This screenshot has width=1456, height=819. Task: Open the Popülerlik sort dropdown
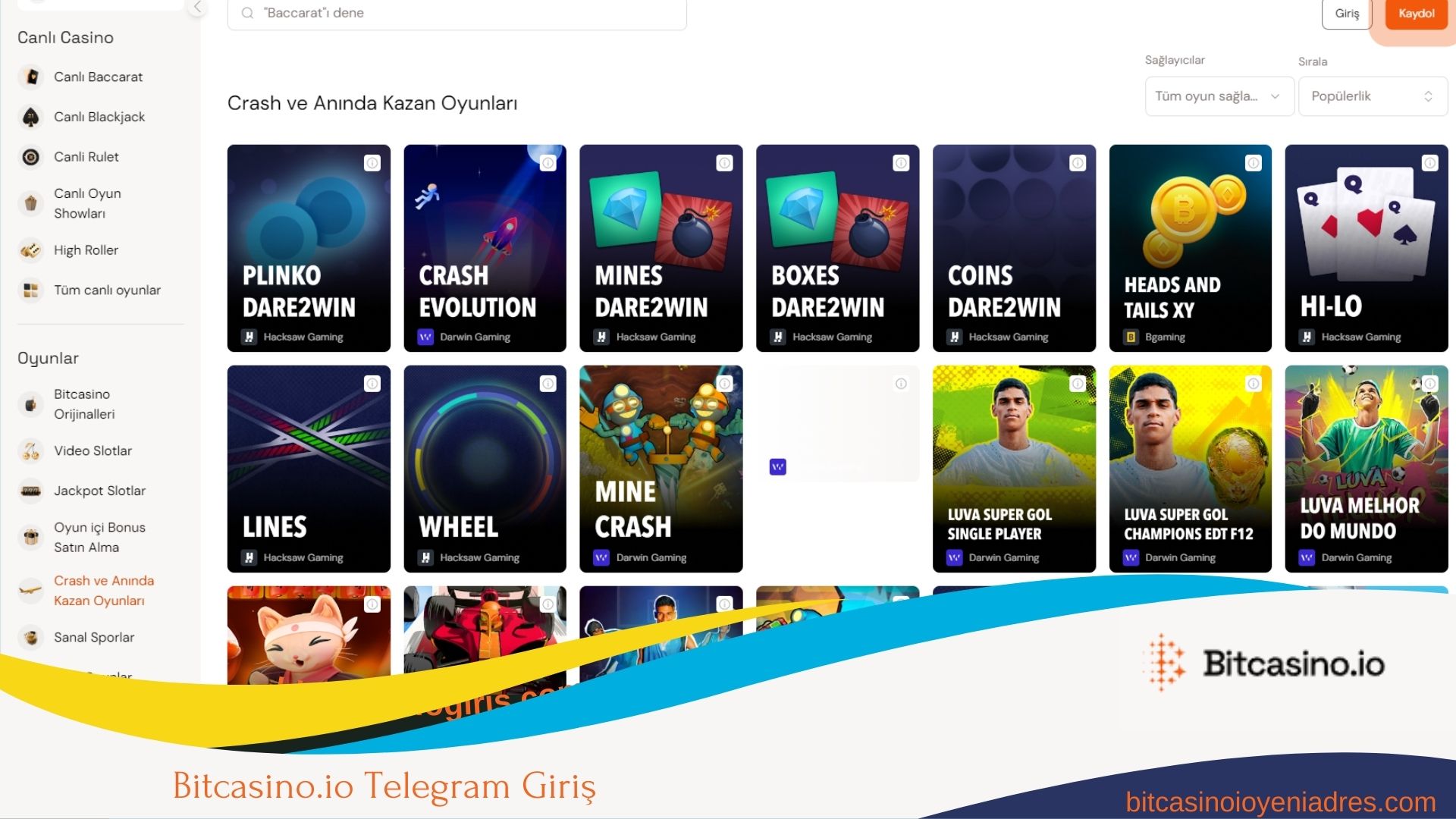[x=1373, y=96]
